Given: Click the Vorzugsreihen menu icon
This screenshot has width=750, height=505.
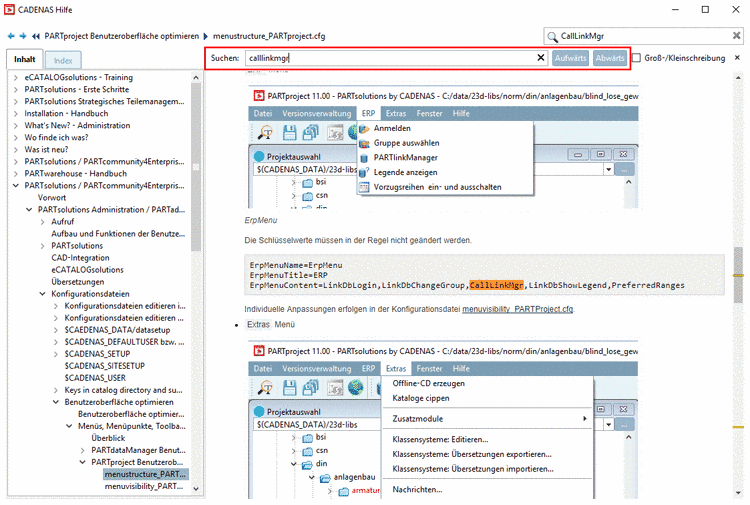Looking at the screenshot, I should click(x=364, y=187).
